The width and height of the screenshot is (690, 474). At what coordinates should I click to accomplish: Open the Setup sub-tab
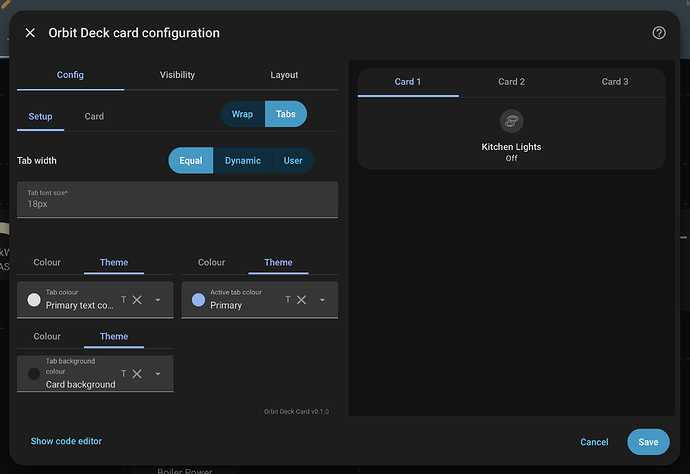(x=40, y=117)
